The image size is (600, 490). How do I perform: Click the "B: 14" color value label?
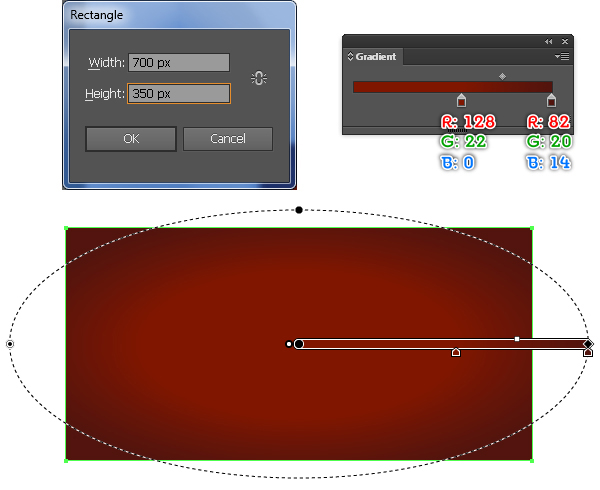click(549, 163)
